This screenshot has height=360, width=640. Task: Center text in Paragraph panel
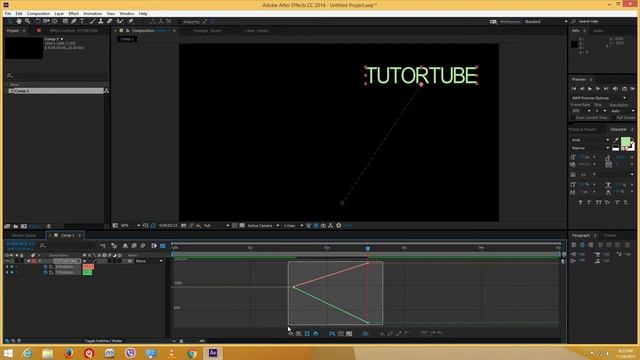[x=582, y=245]
